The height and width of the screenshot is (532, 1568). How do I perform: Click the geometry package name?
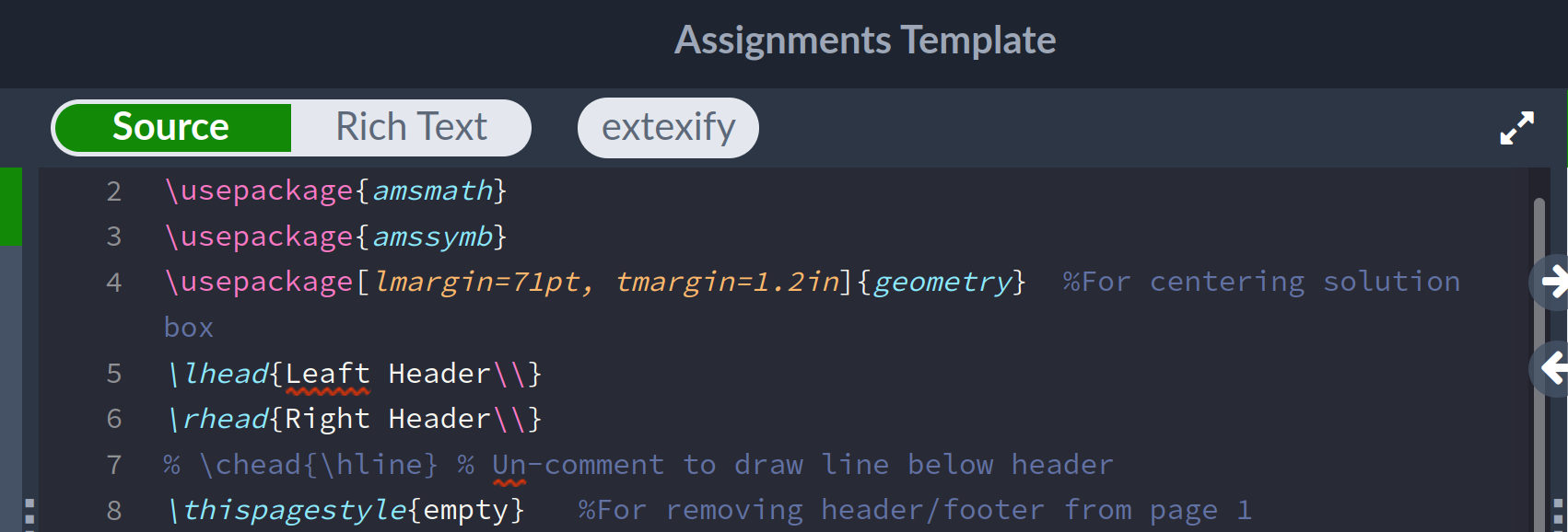click(x=942, y=282)
